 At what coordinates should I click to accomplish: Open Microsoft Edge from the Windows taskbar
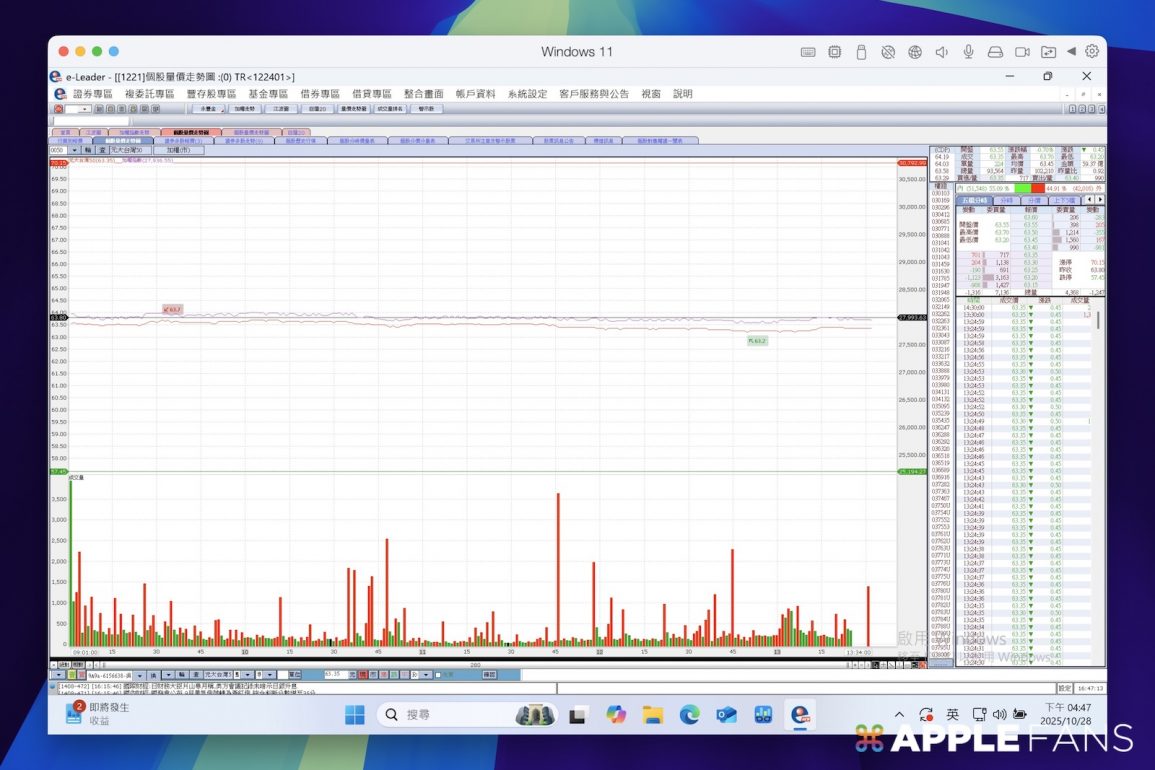coord(689,715)
